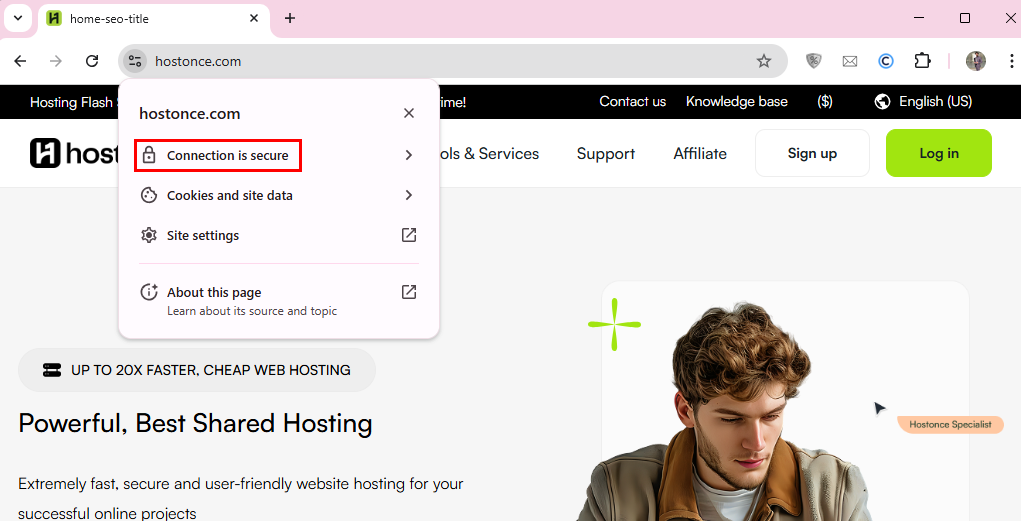This screenshot has width=1021, height=521.
Task: Click Learn about its source and topic text
Action: coord(252,311)
